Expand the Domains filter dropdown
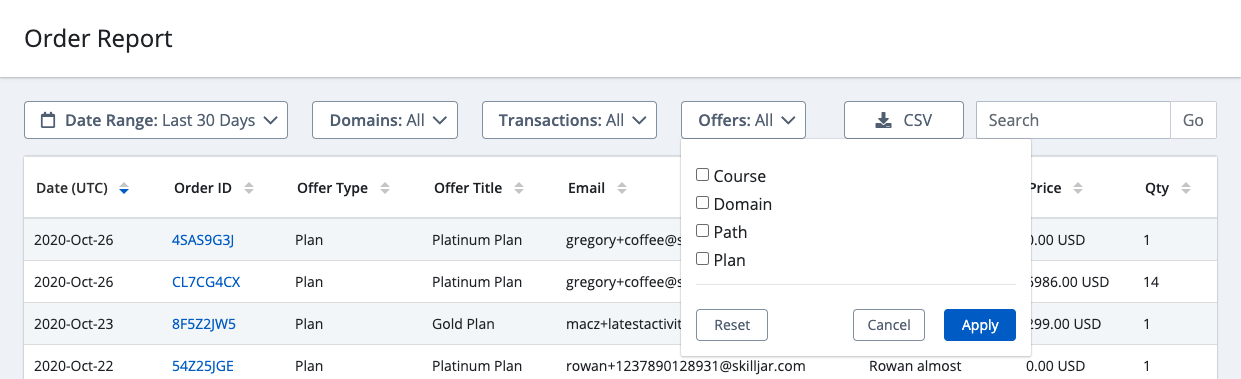 coord(385,120)
